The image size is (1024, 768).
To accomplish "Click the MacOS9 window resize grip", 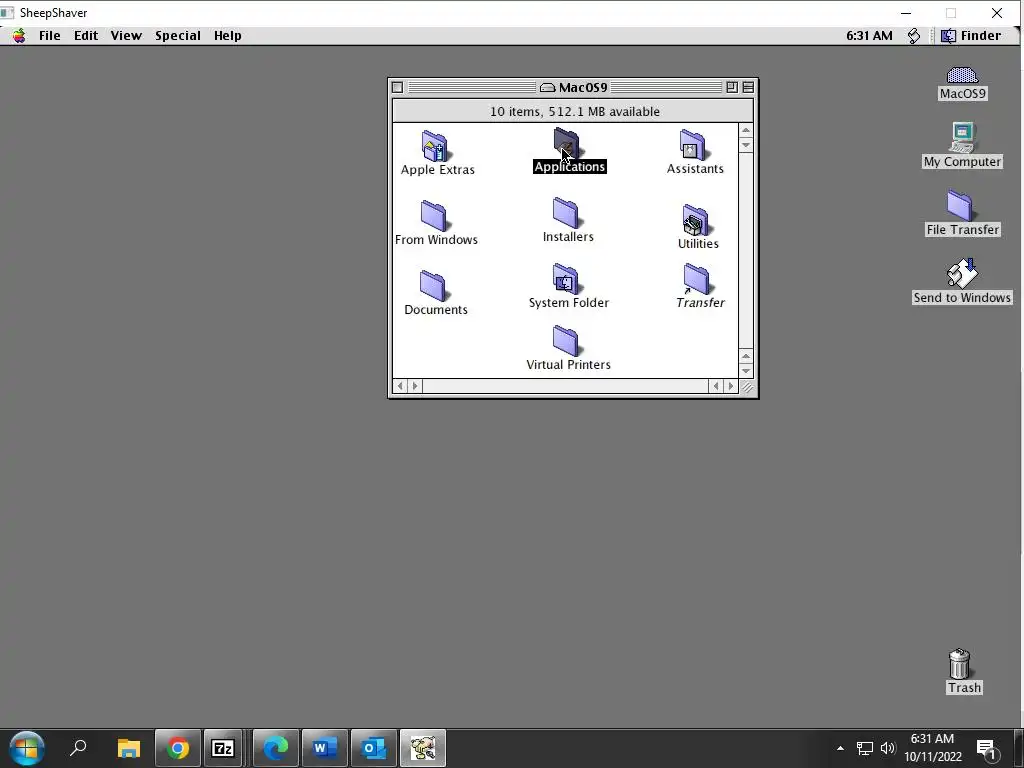I will (x=747, y=387).
